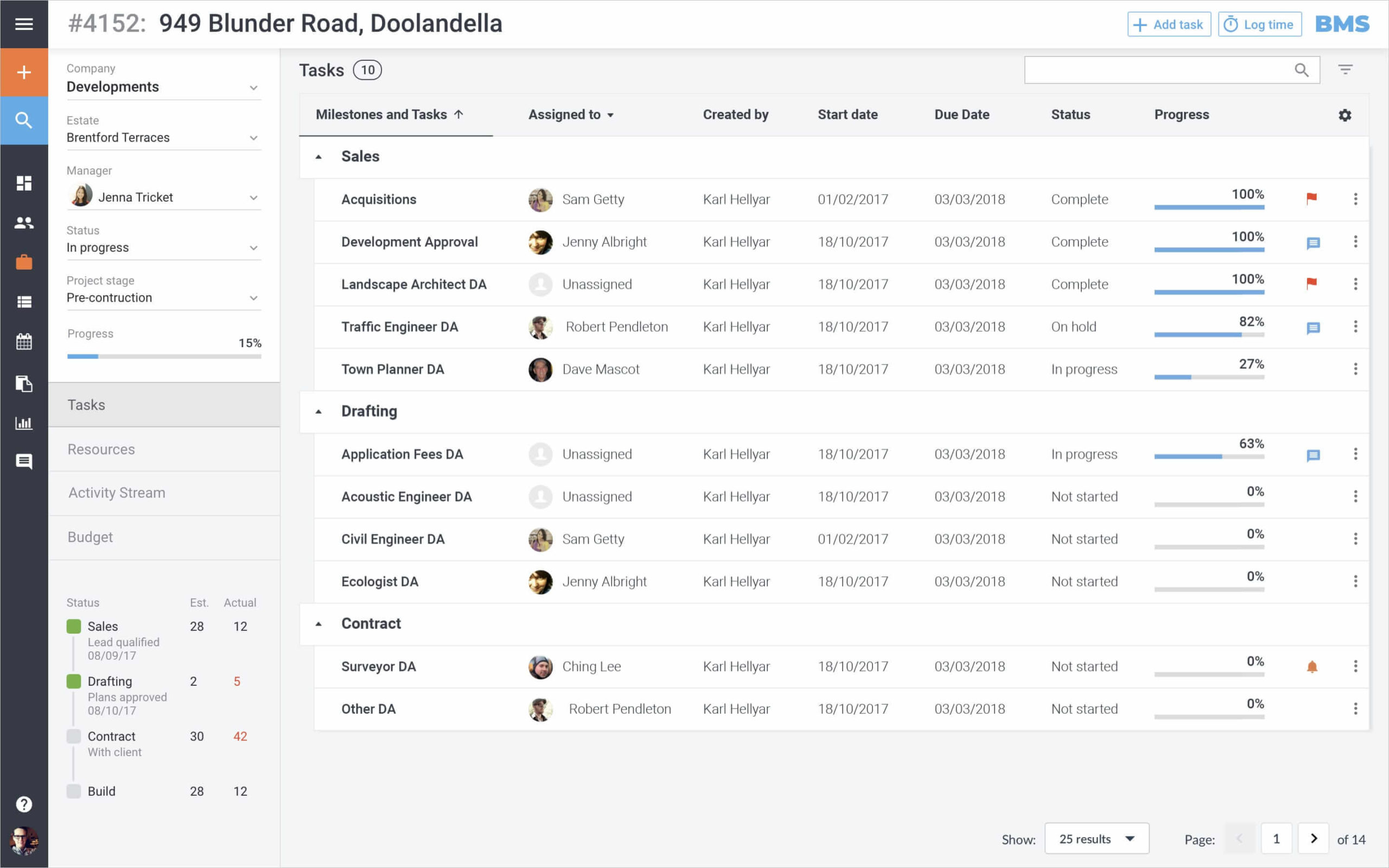Screen dimensions: 1389x868
Task: Open the dashboard grid icon in sidebar
Action: click(x=23, y=183)
